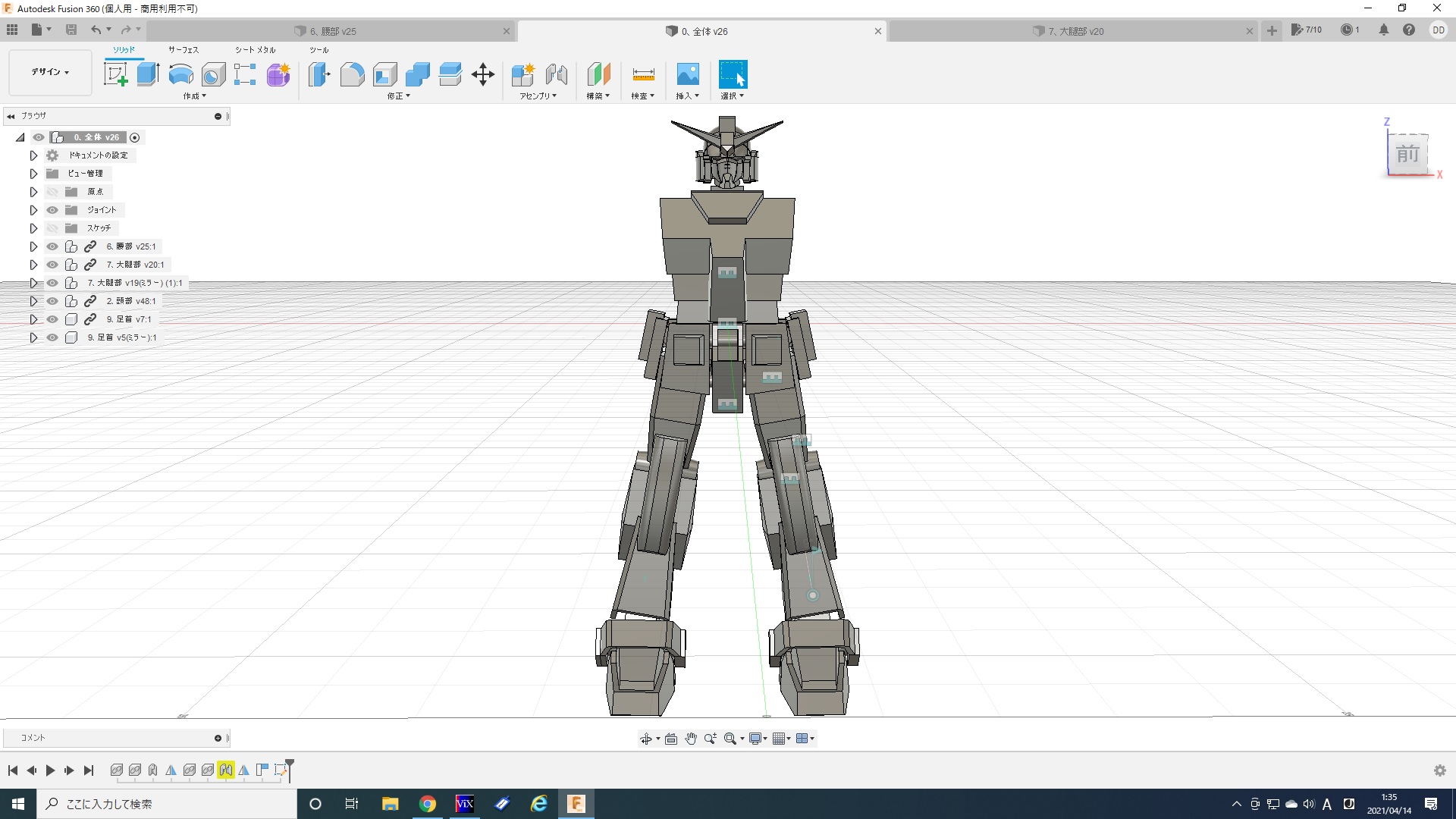Click the Move/Copy cross-arrows icon

483,74
